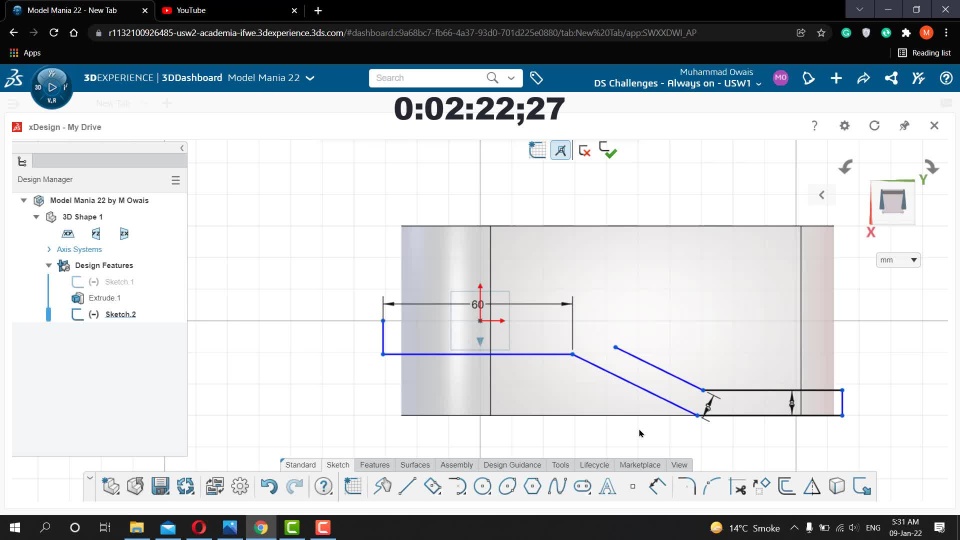Image resolution: width=960 pixels, height=540 pixels.
Task: Collapse the Design Features node
Action: click(x=49, y=265)
